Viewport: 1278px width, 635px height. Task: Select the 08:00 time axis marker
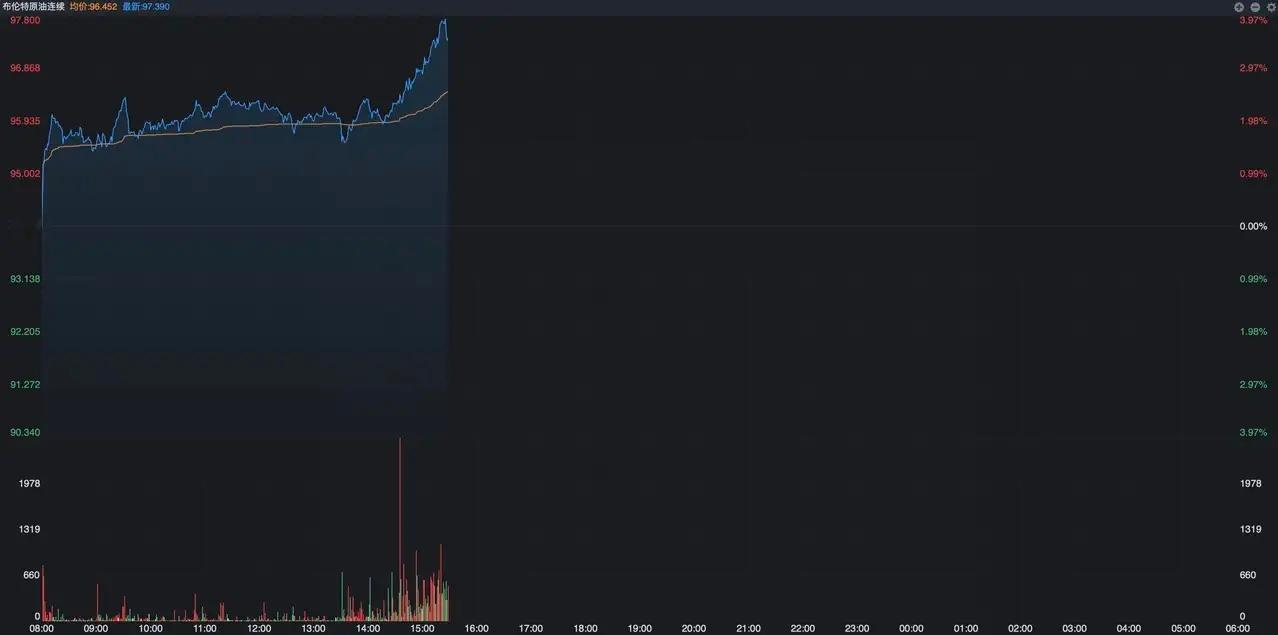pyautogui.click(x=42, y=629)
